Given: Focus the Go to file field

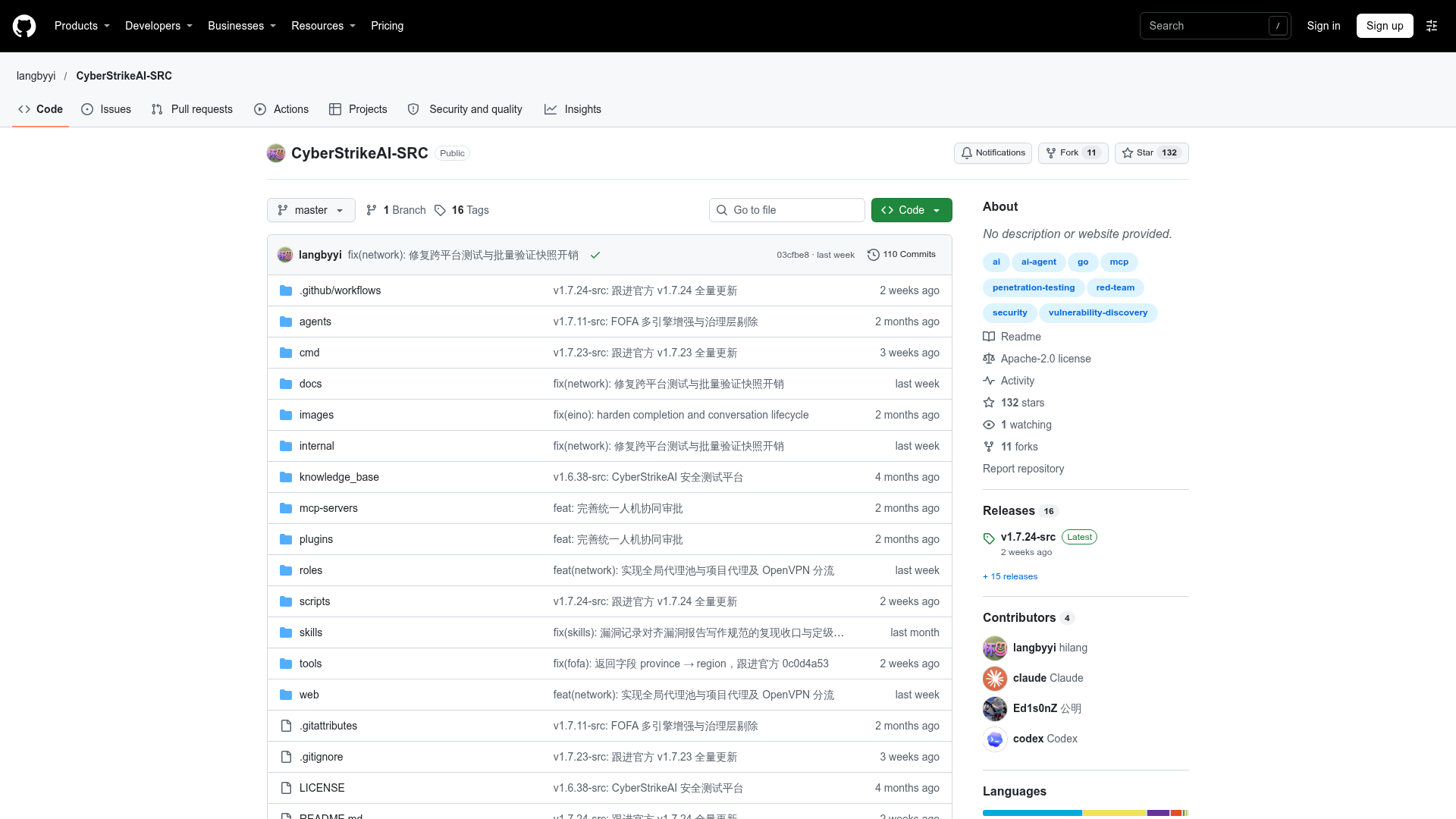Looking at the screenshot, I should pos(787,210).
